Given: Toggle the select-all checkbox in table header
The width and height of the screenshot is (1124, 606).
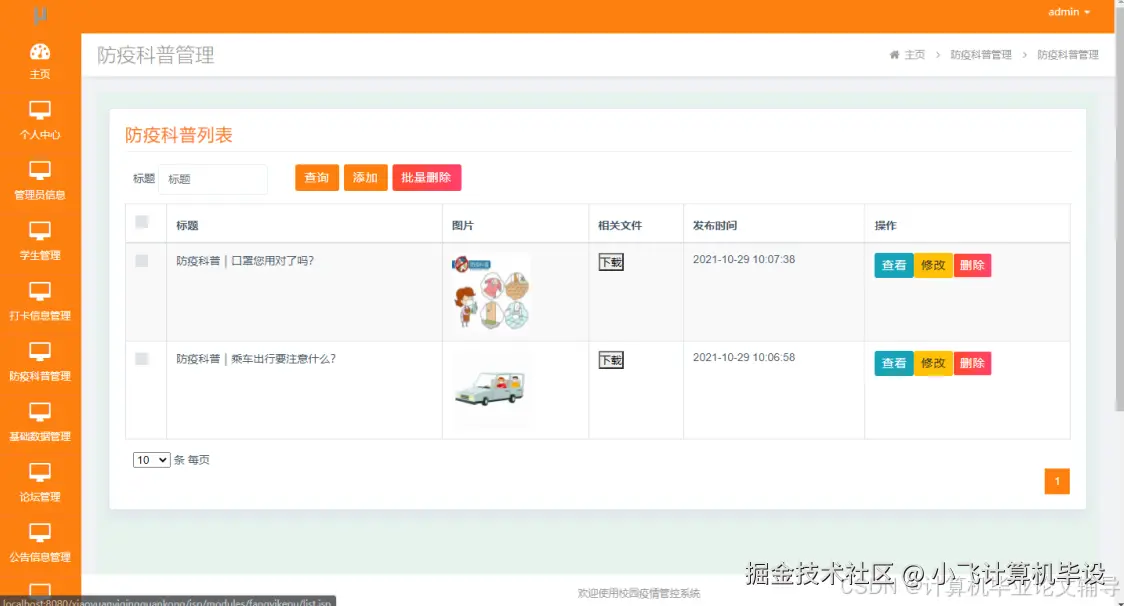Looking at the screenshot, I should click(x=142, y=222).
